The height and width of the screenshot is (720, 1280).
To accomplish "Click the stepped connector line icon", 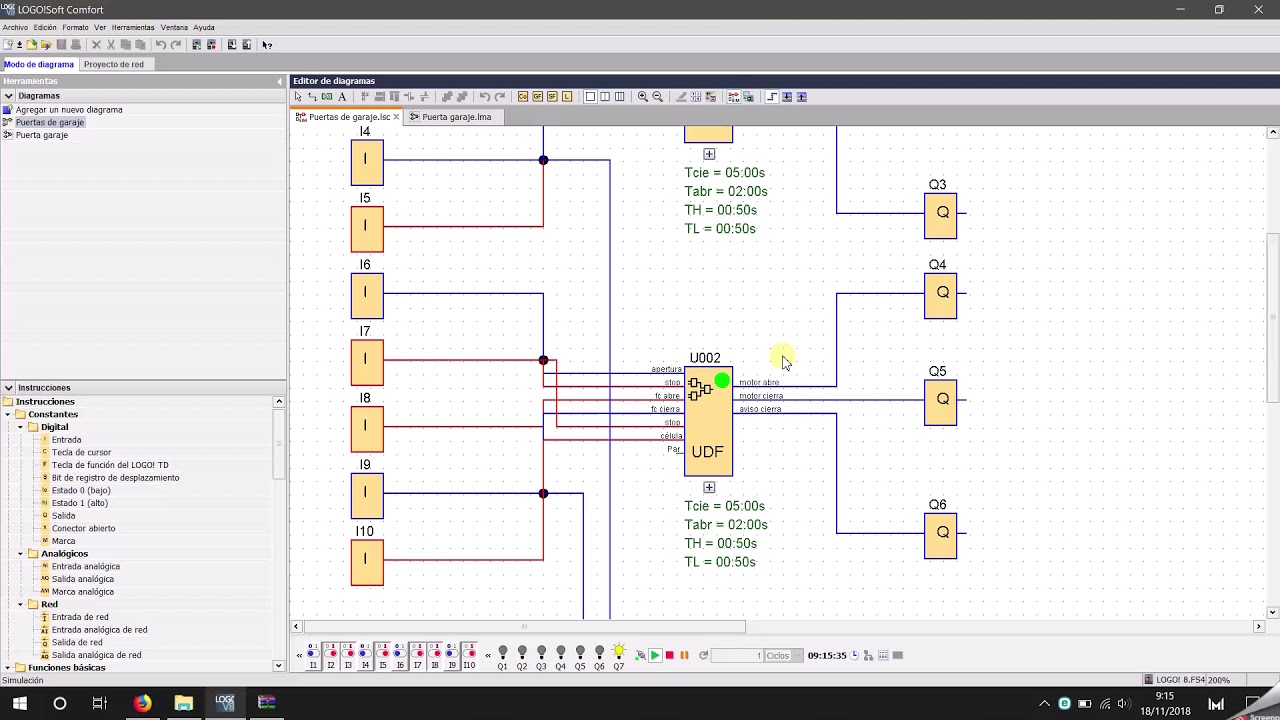I will pyautogui.click(x=771, y=97).
